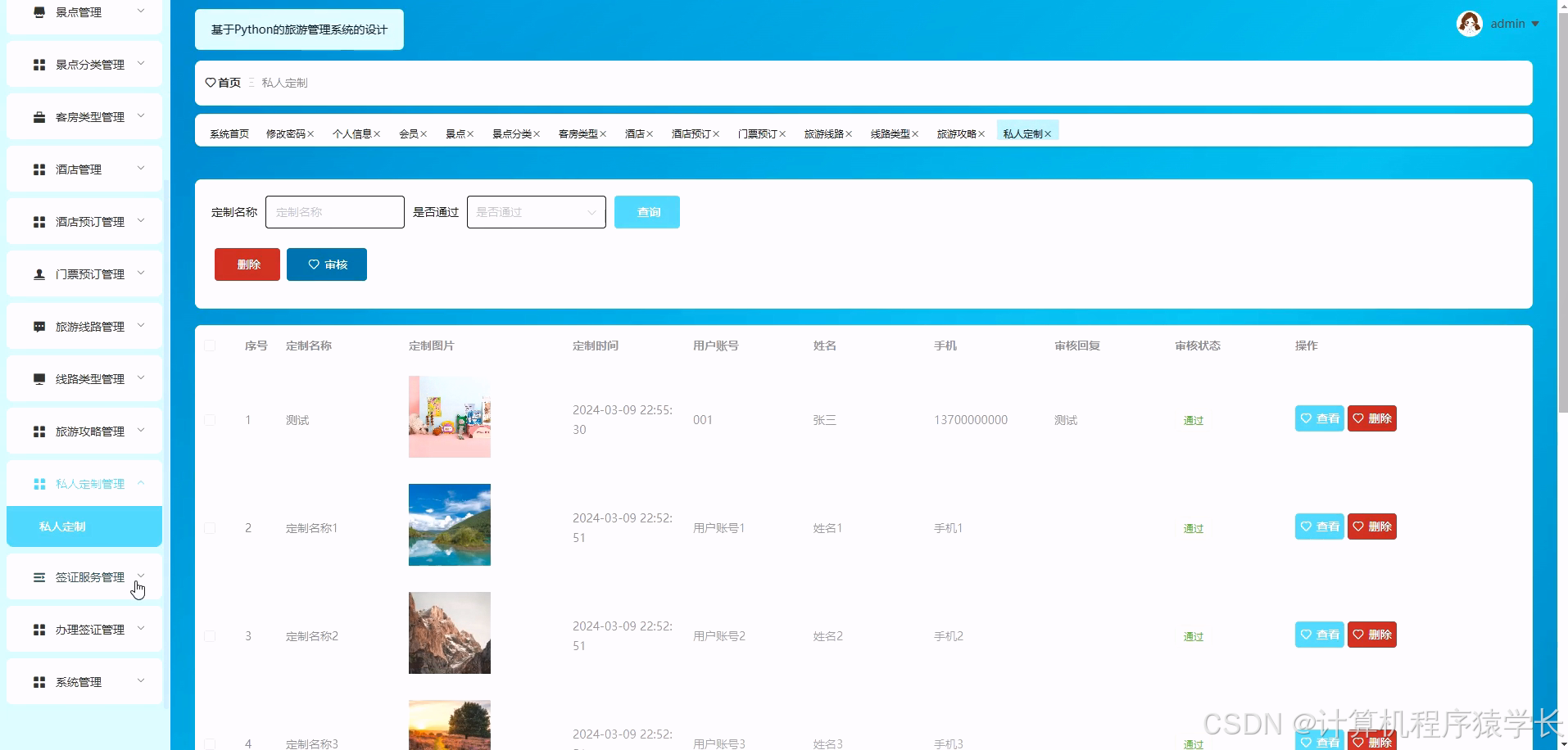Close the 修改密码 tab with its X
This screenshot has height=750, width=1568.
[x=310, y=134]
